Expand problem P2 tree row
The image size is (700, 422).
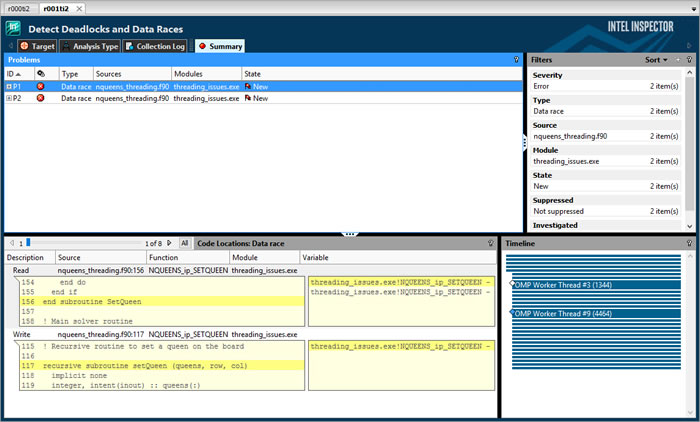click(x=9, y=99)
